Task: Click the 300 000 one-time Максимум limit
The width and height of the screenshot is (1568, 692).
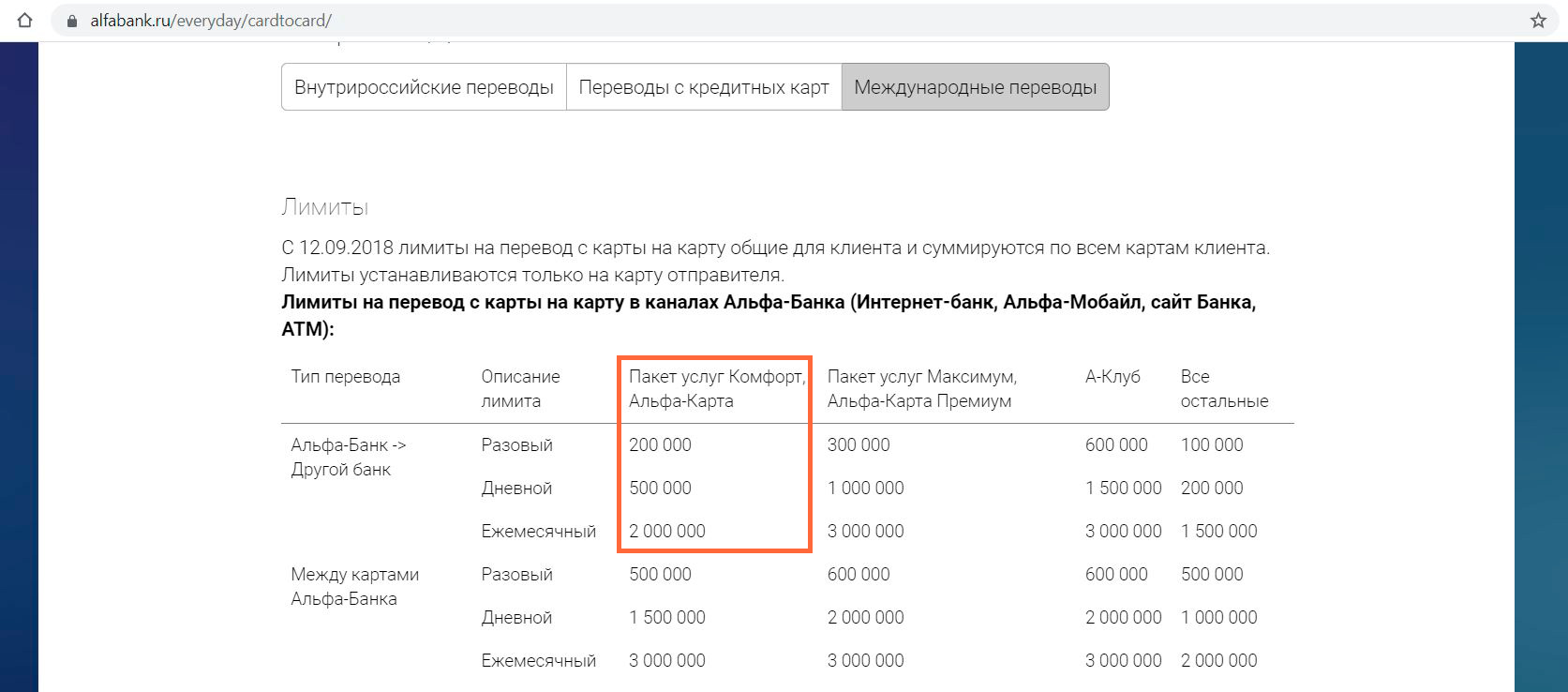Action: click(859, 444)
